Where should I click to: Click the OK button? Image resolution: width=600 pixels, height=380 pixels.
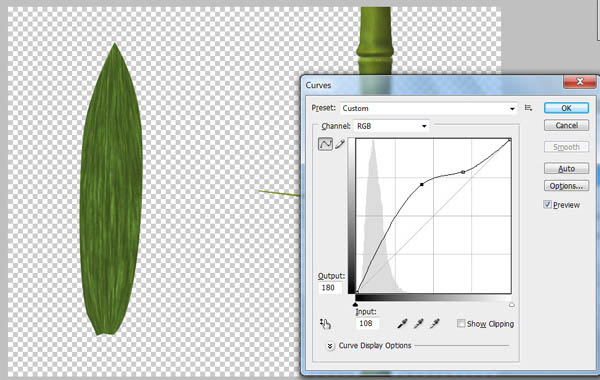click(x=566, y=108)
